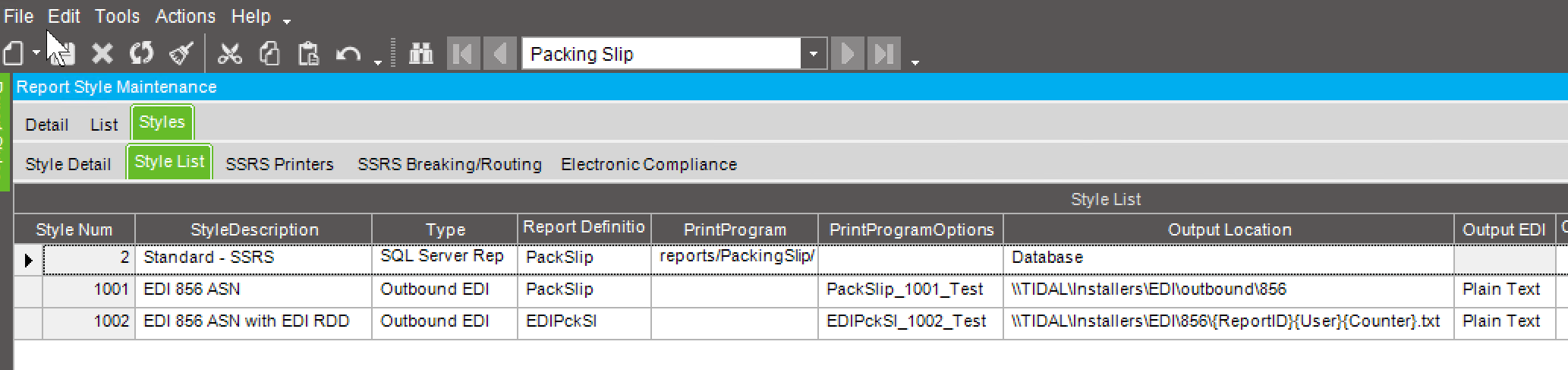Click the Paste clipboard icon
1568x370 pixels.
(308, 54)
